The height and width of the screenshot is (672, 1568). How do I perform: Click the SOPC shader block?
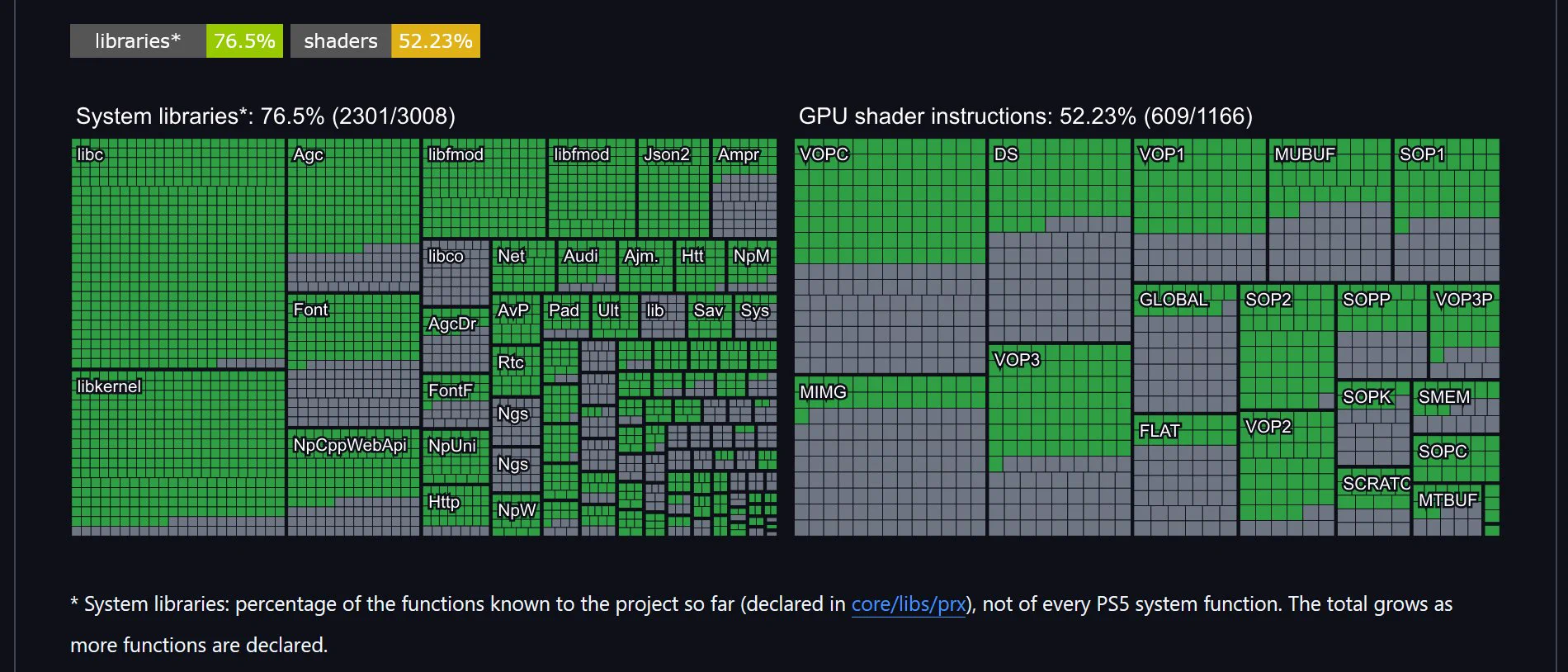[1457, 459]
